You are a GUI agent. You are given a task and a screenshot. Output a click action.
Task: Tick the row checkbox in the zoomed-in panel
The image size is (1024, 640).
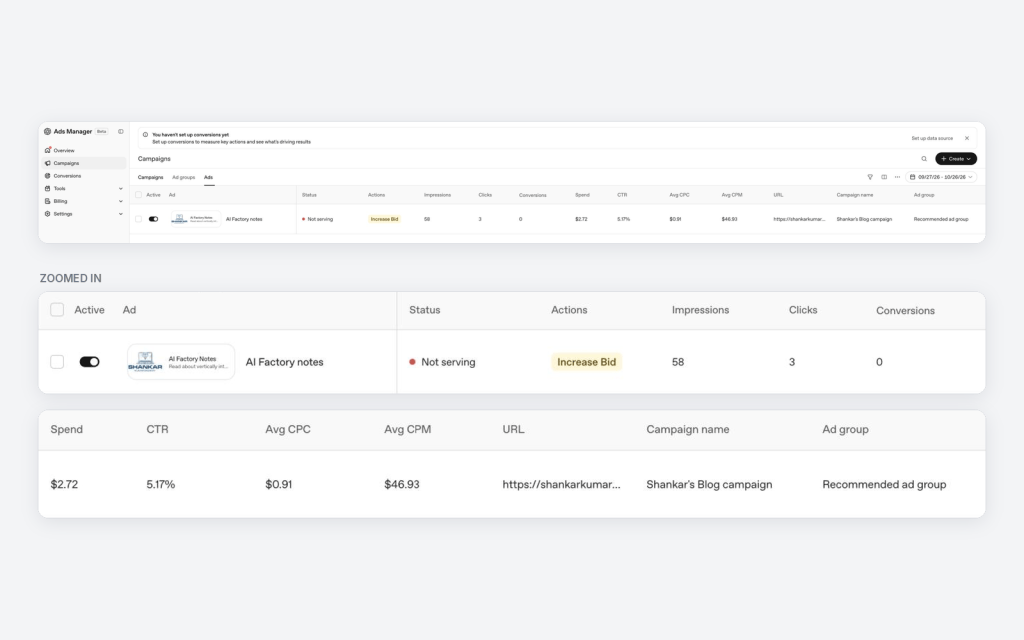57,362
